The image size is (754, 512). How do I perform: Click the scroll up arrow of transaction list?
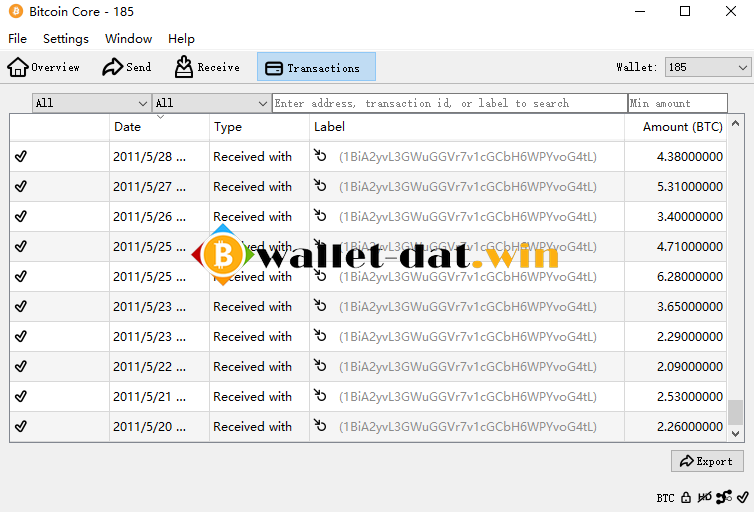pyautogui.click(x=735, y=124)
